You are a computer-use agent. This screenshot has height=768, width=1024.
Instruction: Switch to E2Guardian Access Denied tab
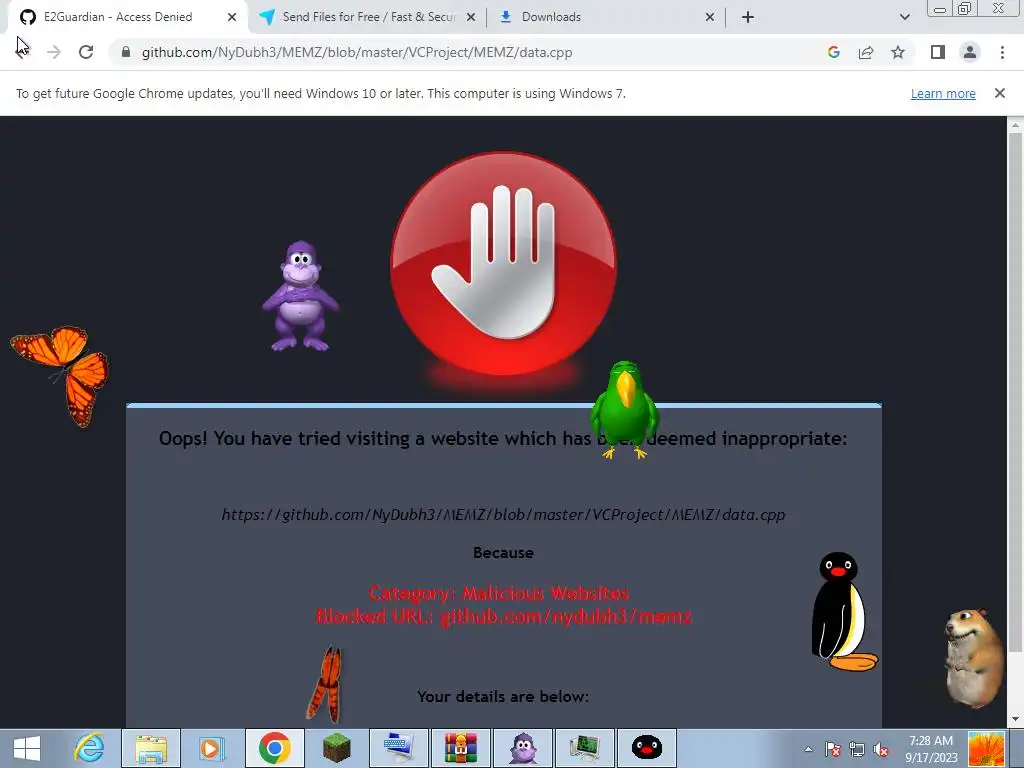click(x=118, y=17)
